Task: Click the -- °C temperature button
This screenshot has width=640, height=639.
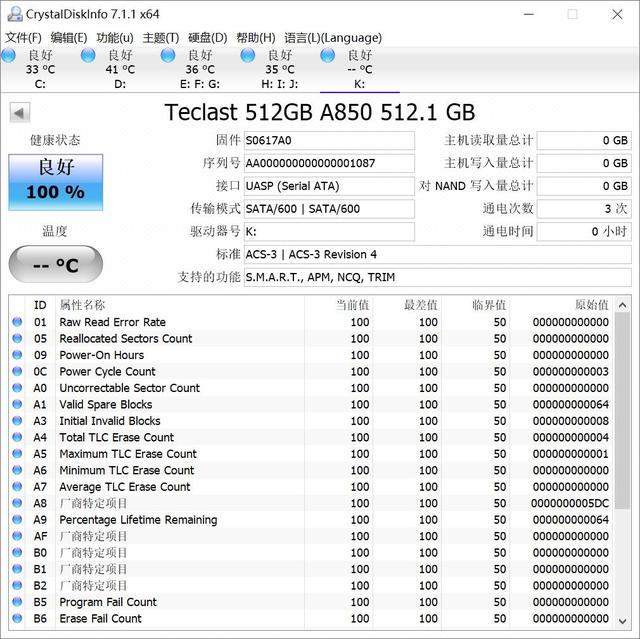Action: [56, 264]
